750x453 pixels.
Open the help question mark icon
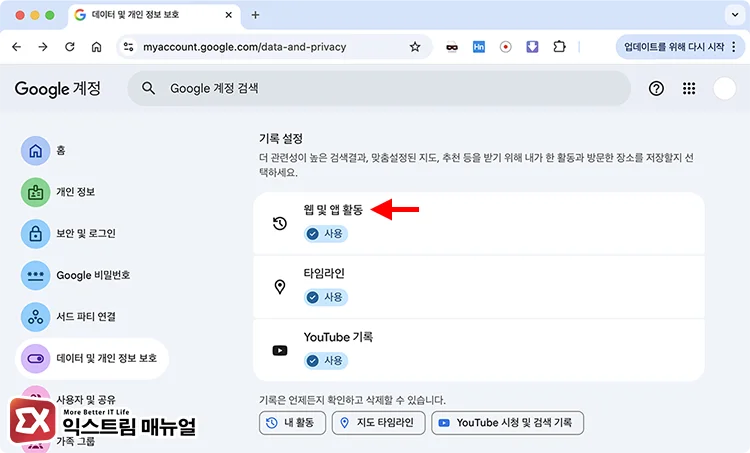(x=656, y=88)
